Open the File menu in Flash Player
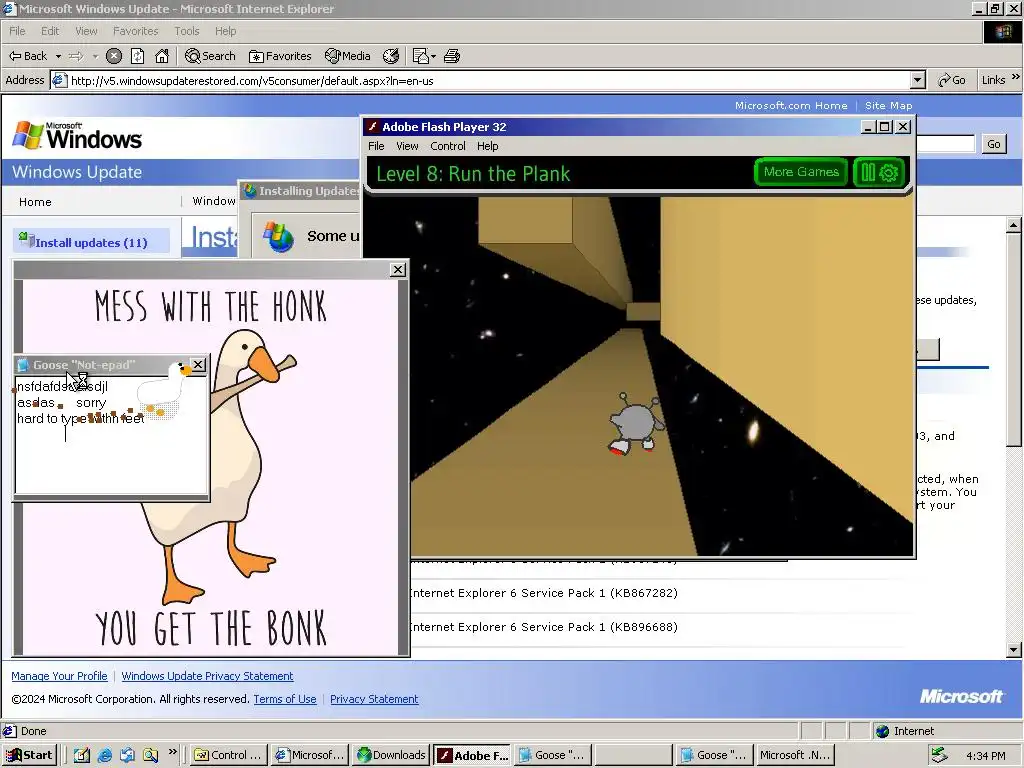The width and height of the screenshot is (1024, 768). click(x=376, y=146)
